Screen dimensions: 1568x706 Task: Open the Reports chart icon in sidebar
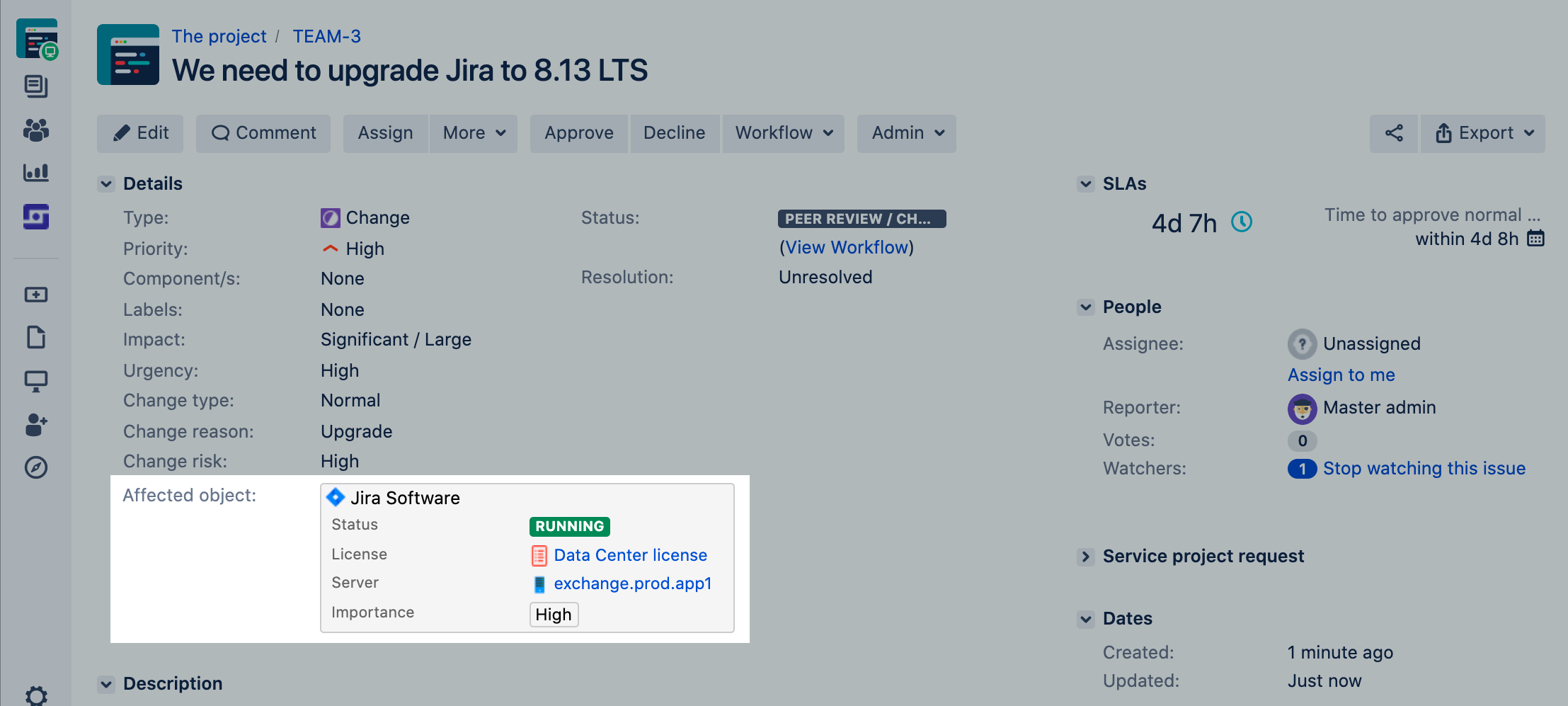point(36,172)
